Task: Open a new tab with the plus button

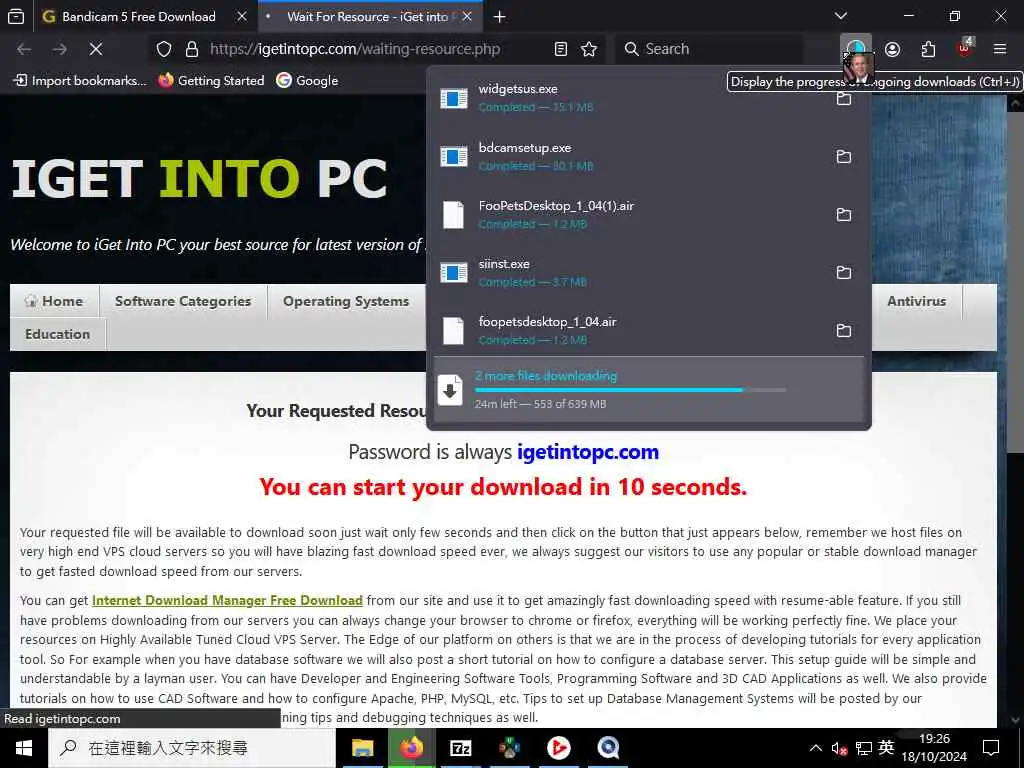Action: pos(500,17)
